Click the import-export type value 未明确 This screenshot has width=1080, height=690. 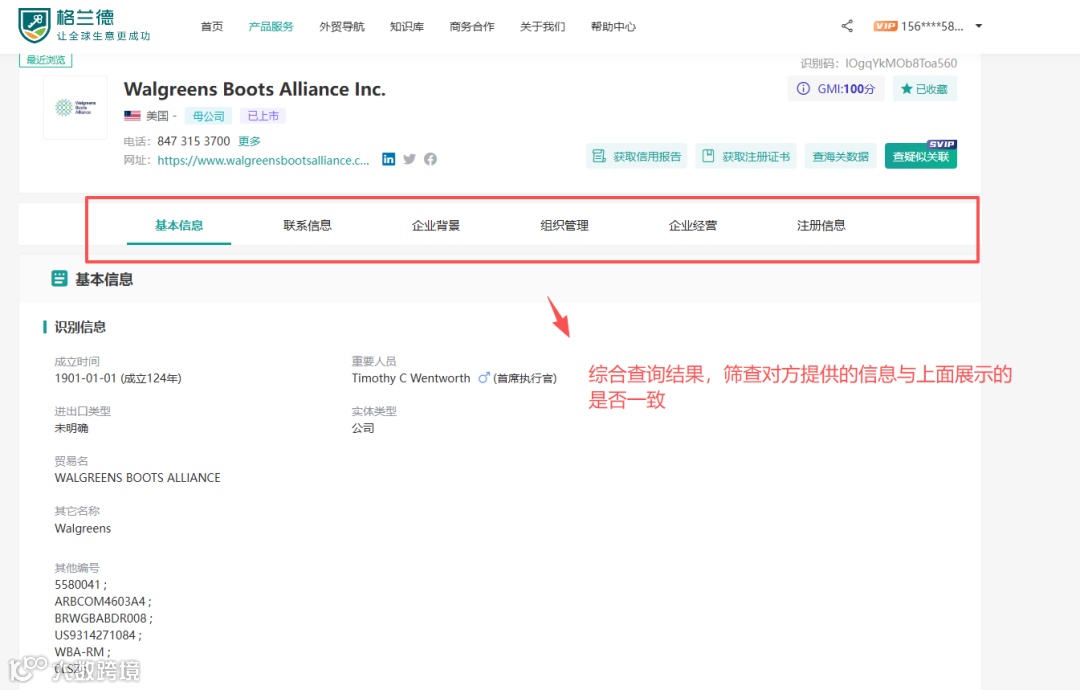[72, 428]
